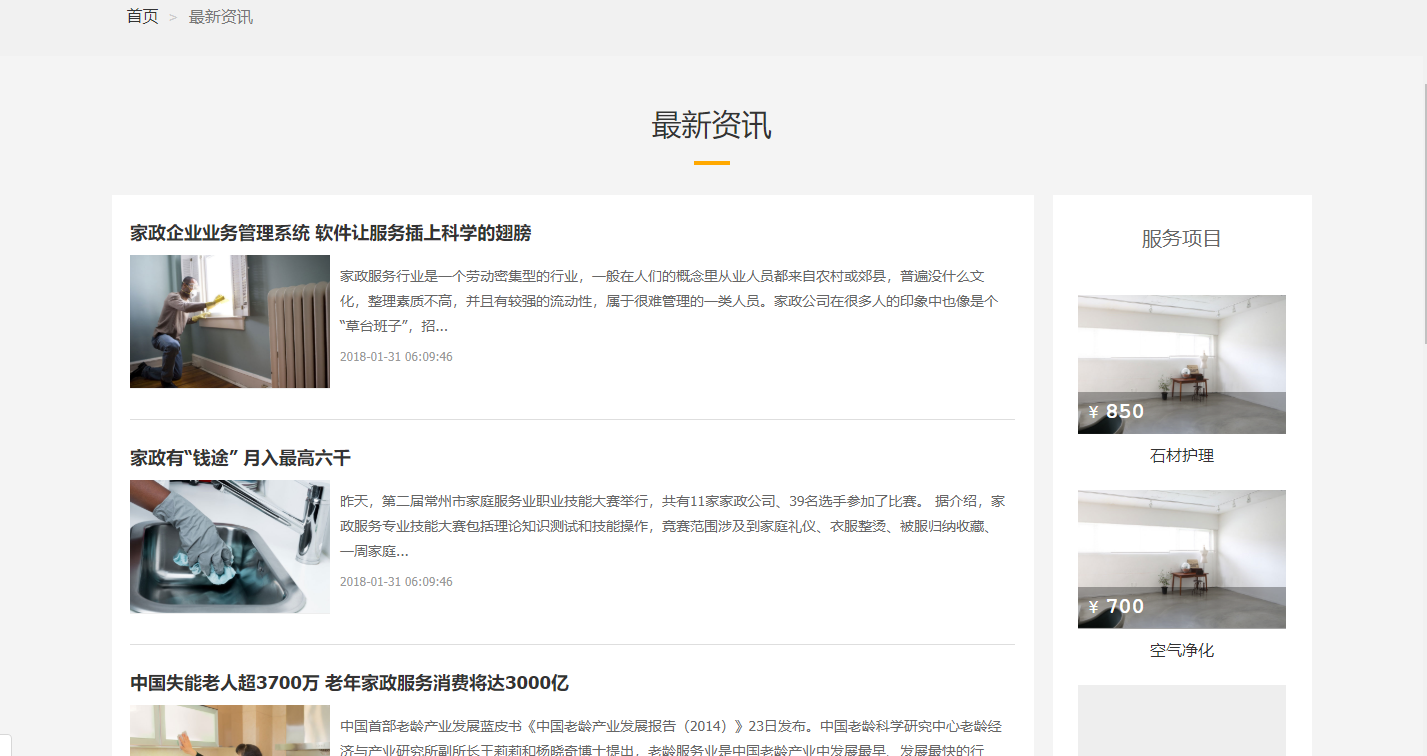Click the ¥700 price overlay

tap(1116, 607)
